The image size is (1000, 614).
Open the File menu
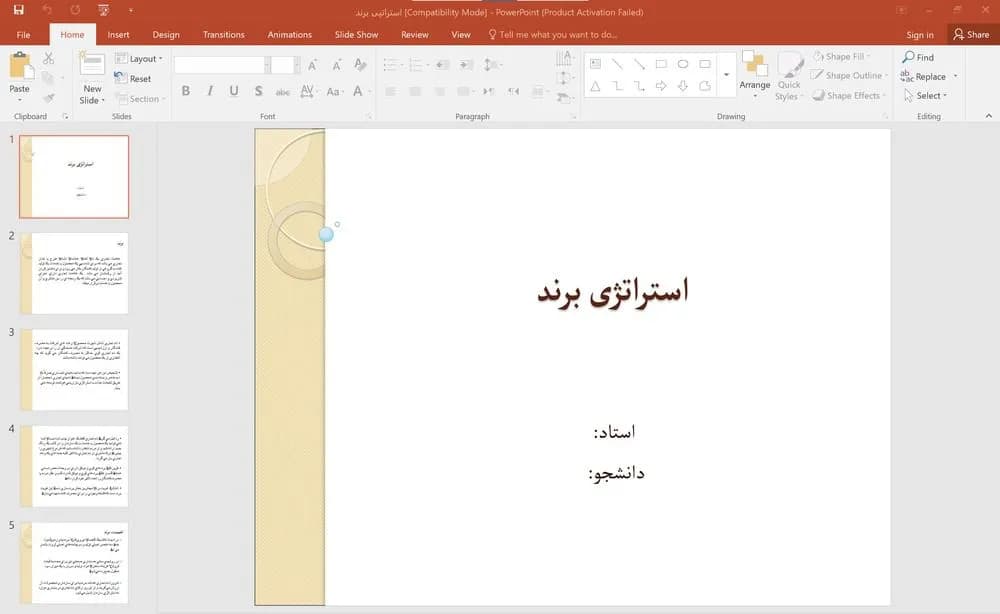[24, 34]
